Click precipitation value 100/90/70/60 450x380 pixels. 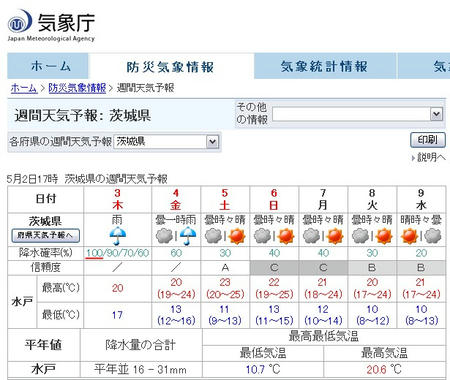(117, 253)
